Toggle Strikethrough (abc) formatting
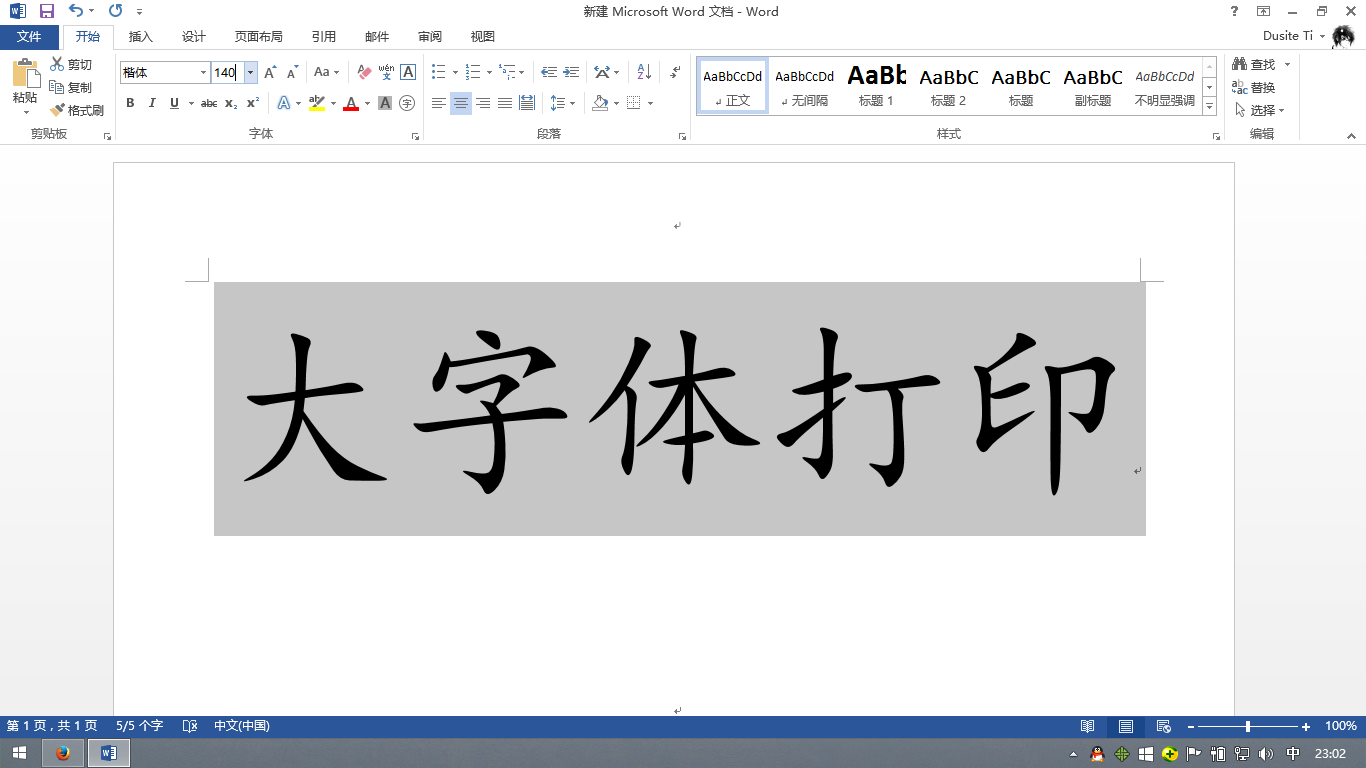Screen dimensions: 1366x768 [209, 103]
